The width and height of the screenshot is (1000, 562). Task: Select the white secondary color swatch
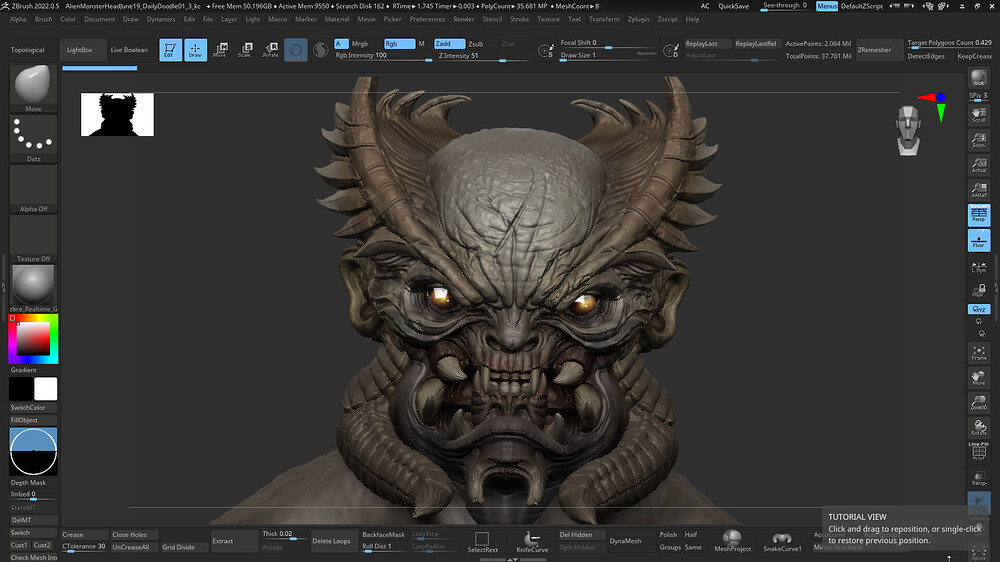(x=45, y=389)
